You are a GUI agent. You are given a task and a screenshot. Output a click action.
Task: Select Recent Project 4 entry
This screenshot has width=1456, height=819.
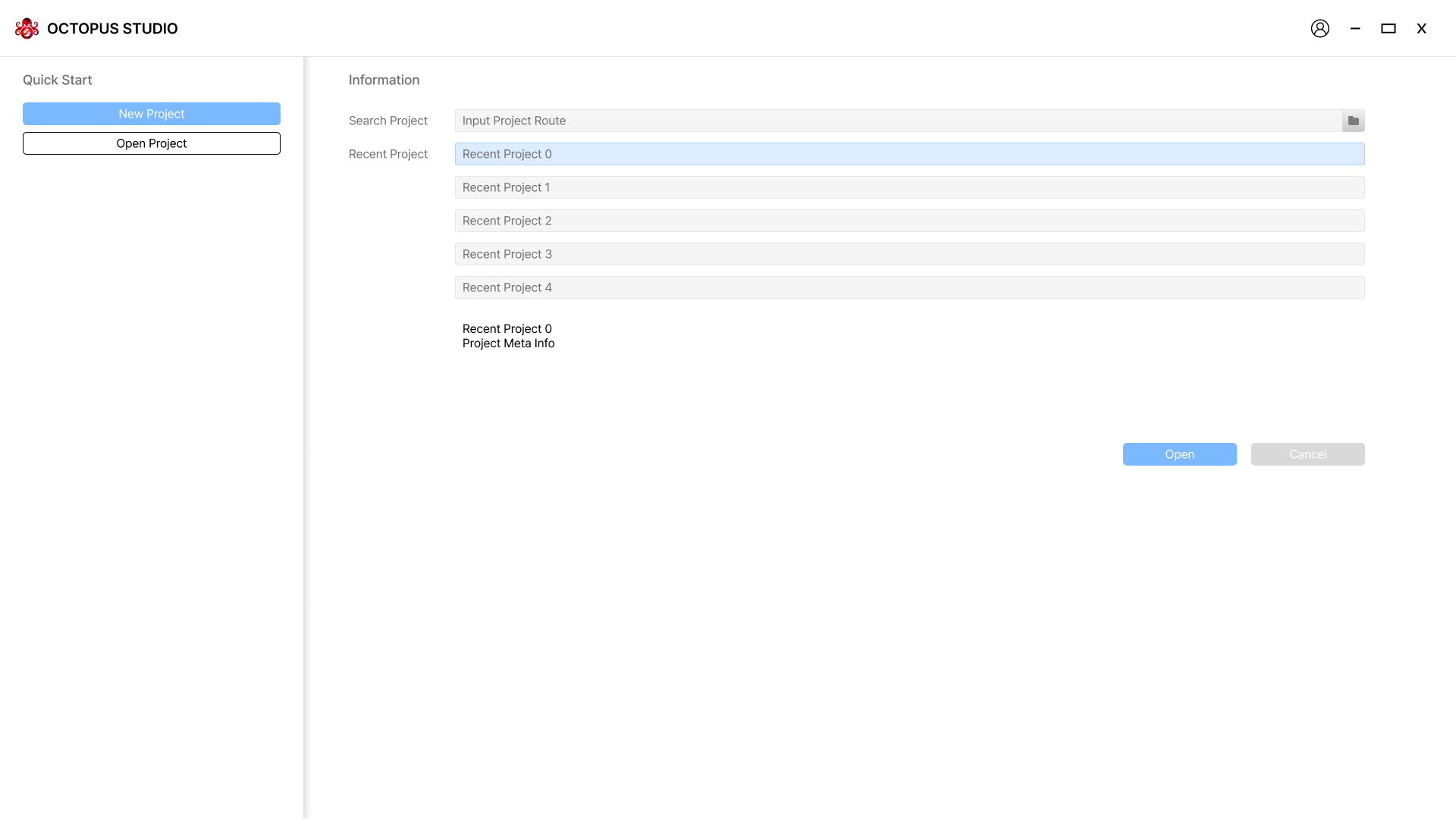coord(909,287)
